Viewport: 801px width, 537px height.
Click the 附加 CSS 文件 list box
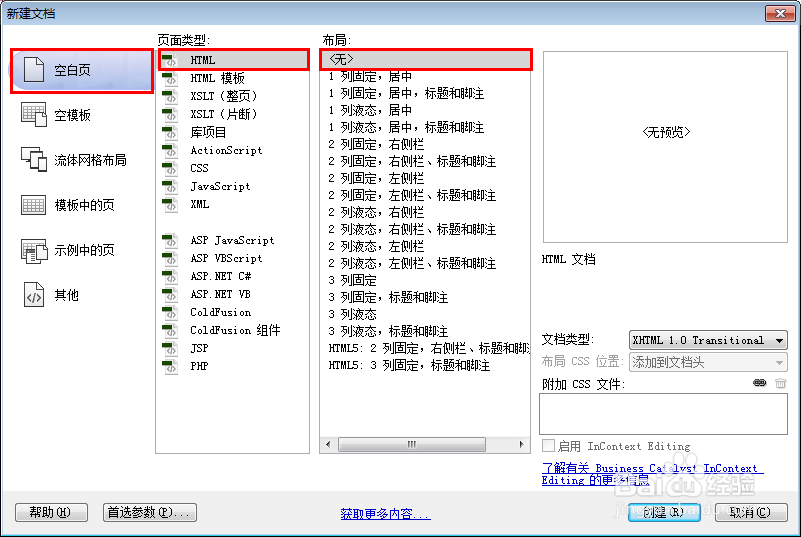[663, 414]
